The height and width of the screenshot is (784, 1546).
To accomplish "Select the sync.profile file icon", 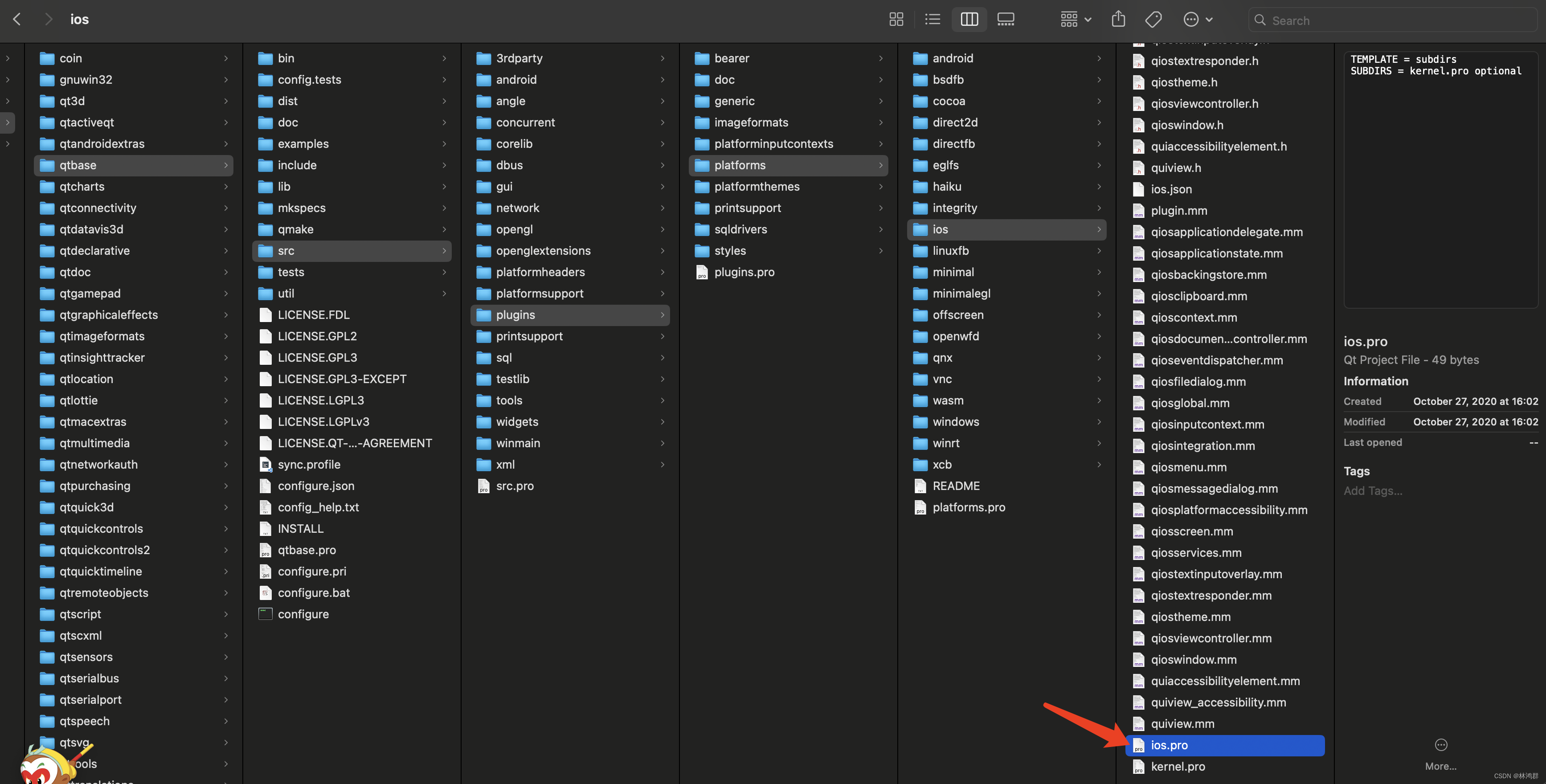I will tap(265, 464).
